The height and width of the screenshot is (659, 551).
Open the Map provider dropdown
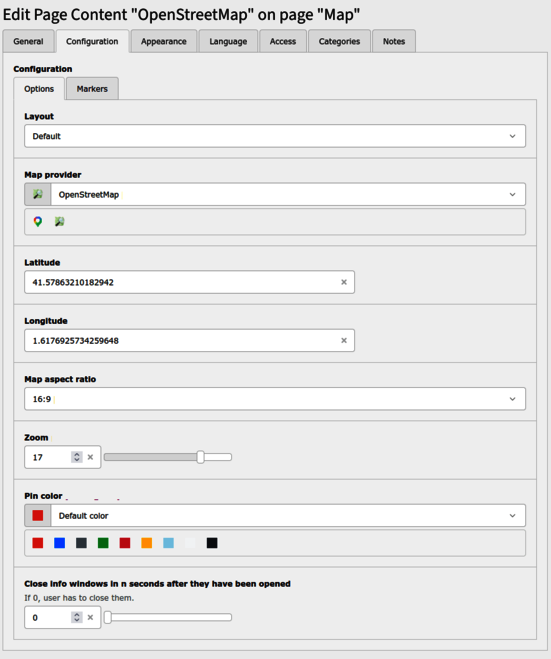pos(275,195)
